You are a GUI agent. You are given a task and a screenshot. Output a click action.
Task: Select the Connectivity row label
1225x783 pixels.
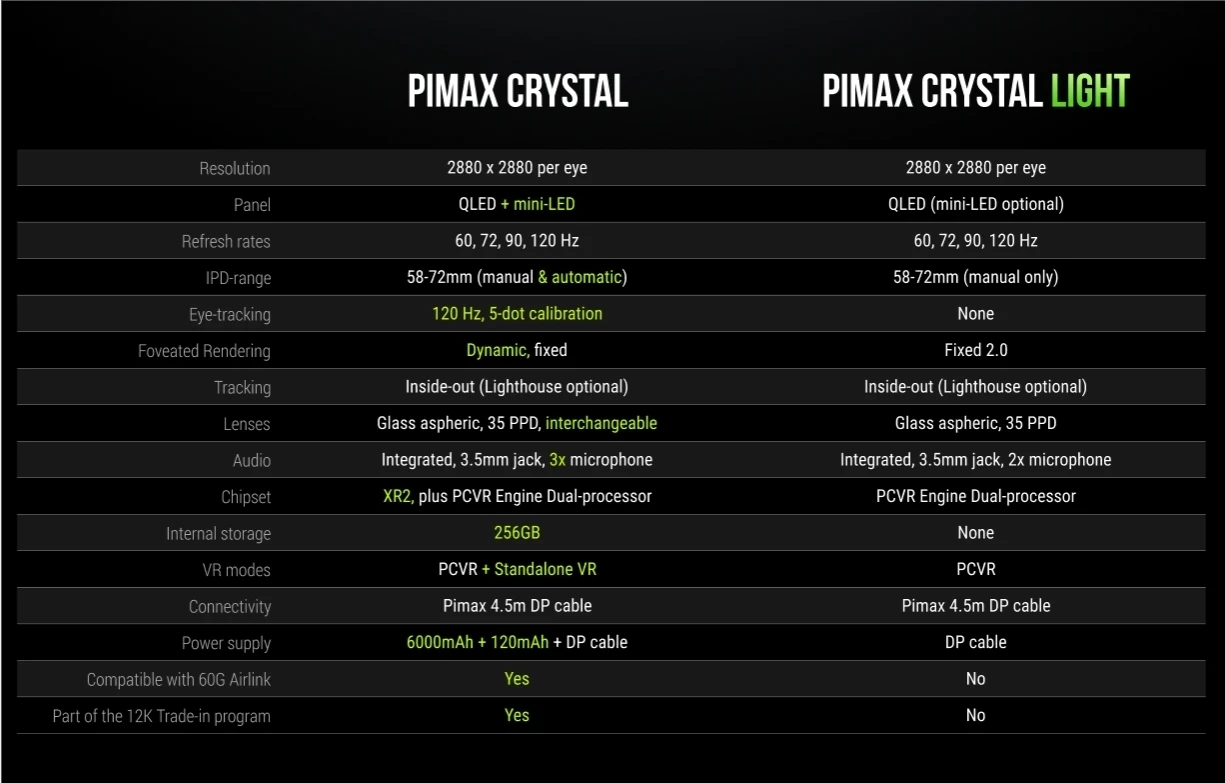pyautogui.click(x=229, y=606)
